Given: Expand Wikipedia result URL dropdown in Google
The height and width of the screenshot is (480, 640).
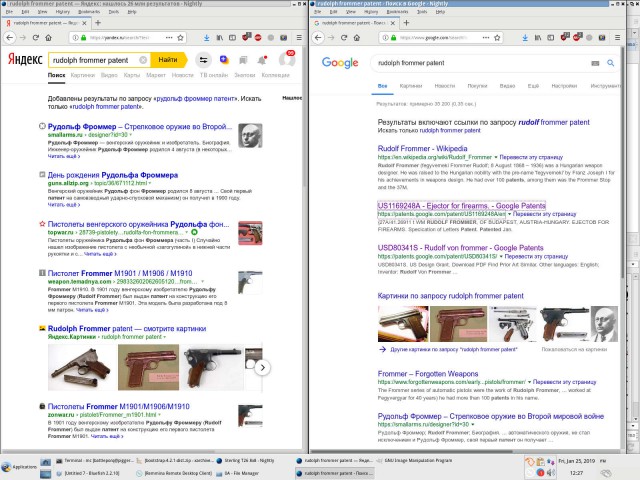Looking at the screenshot, I should click(496, 157).
